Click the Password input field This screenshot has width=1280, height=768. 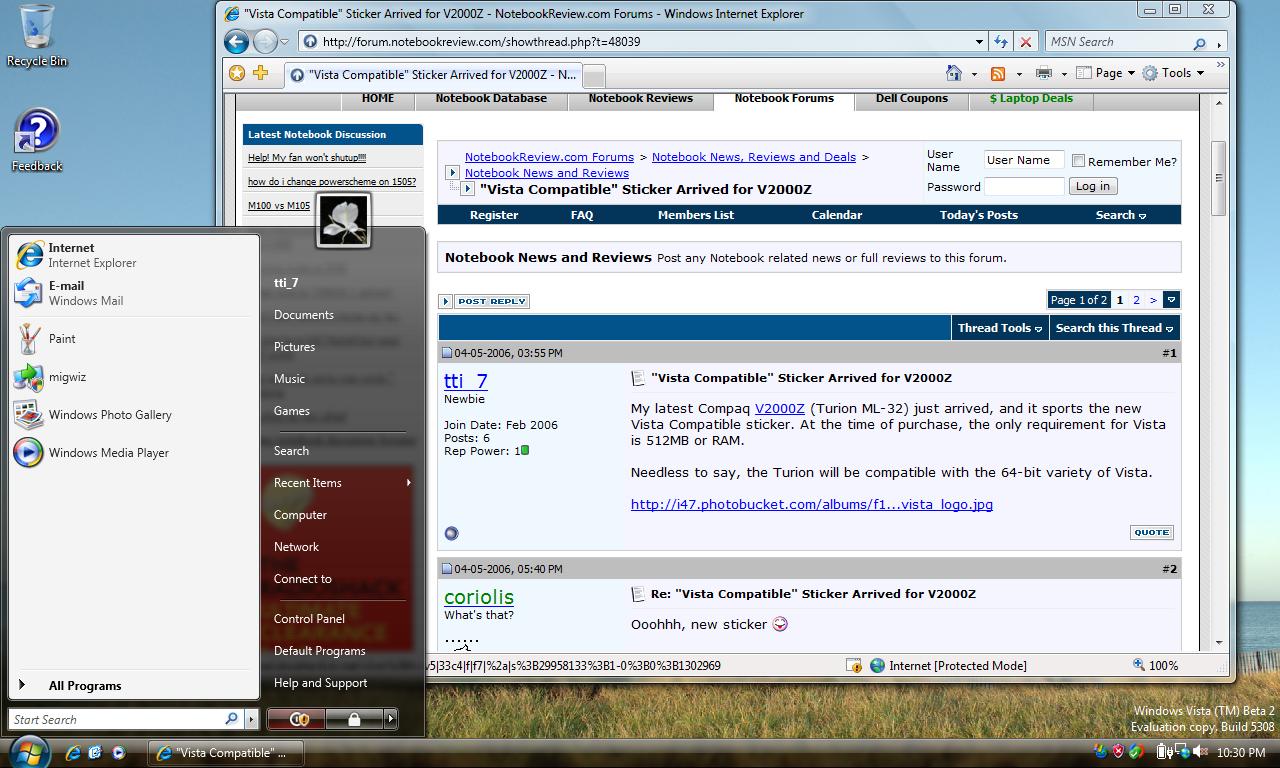coord(1024,186)
